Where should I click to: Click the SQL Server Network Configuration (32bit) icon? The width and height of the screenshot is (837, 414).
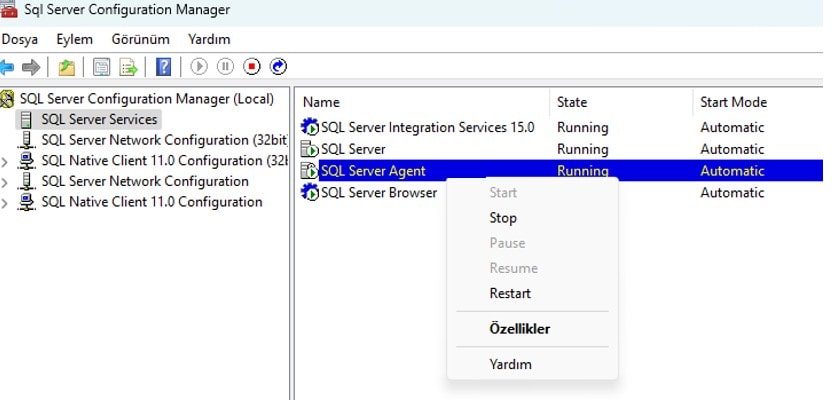(26, 140)
